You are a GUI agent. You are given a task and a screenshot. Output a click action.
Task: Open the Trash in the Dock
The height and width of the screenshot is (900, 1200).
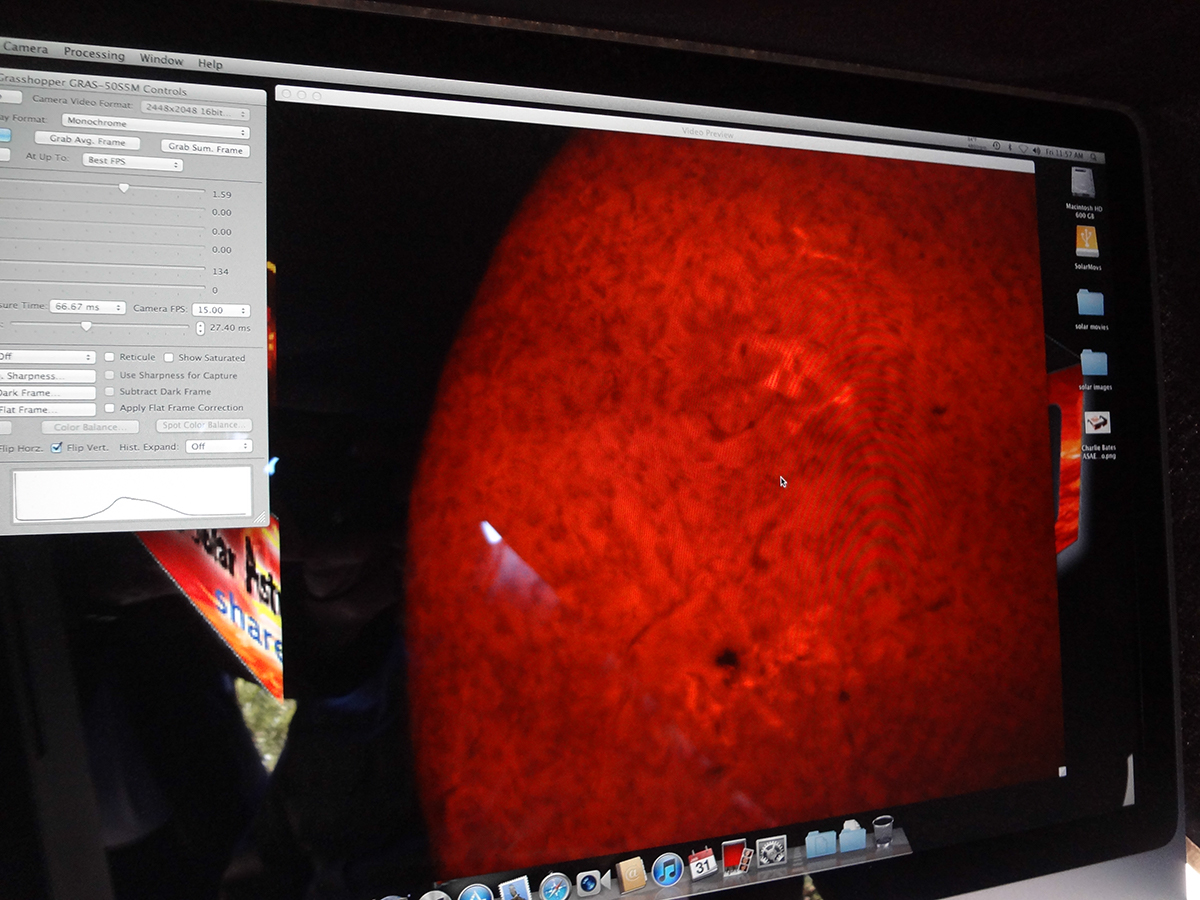pyautogui.click(x=882, y=831)
